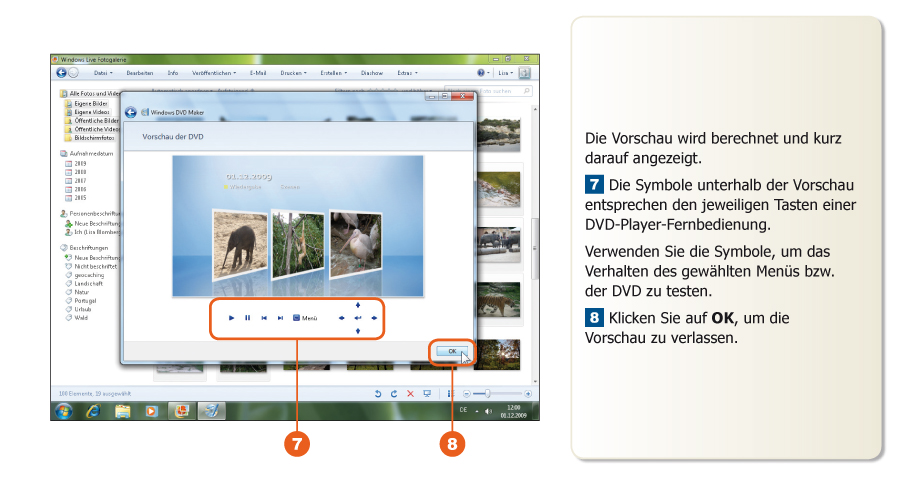Open Internet Explorer from the taskbar
The width and height of the screenshot is (900, 480).
point(93,411)
